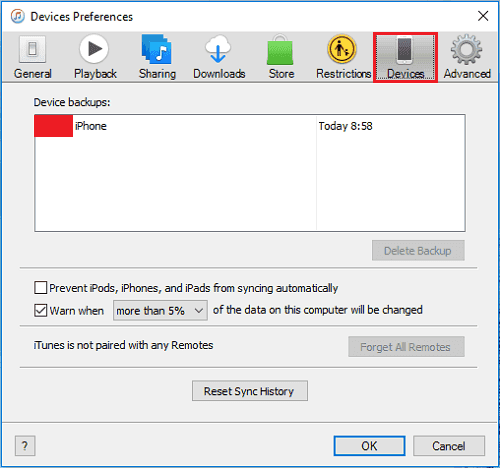Viewport: 500px width, 468px height.
Task: Click the Delete Backup button
Action: (x=418, y=250)
